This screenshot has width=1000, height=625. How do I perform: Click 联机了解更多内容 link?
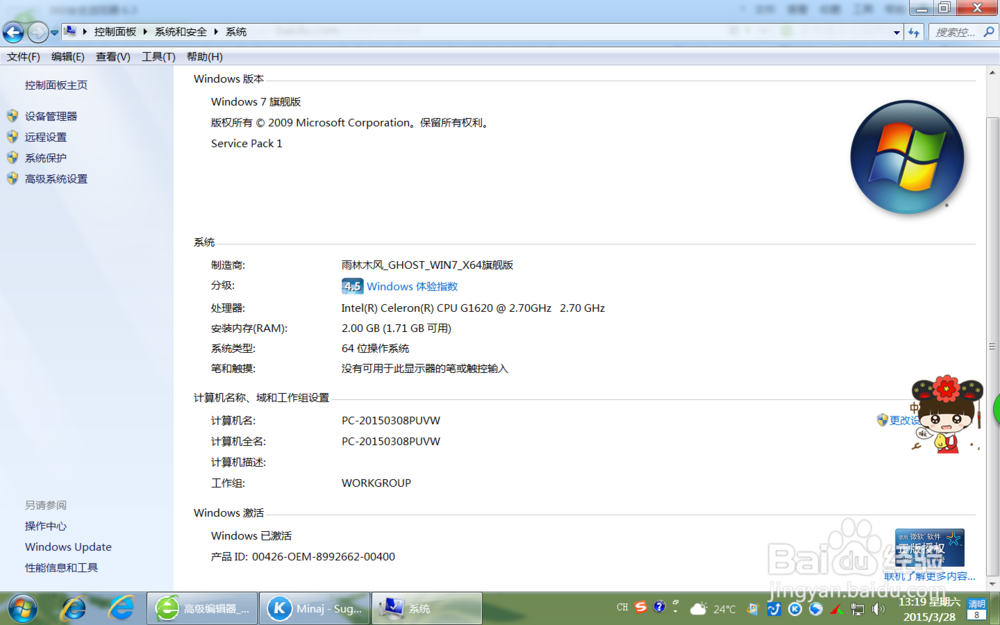(x=929, y=576)
